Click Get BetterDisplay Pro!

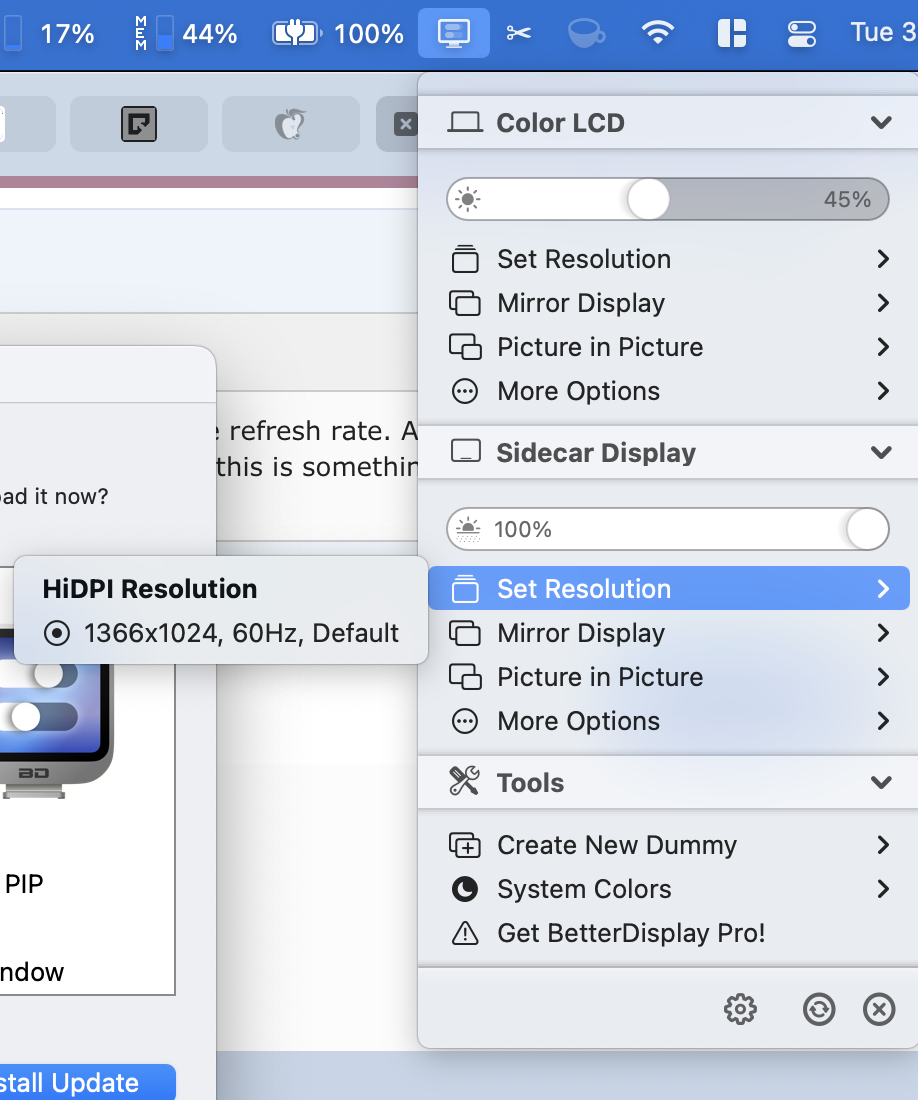669,933
